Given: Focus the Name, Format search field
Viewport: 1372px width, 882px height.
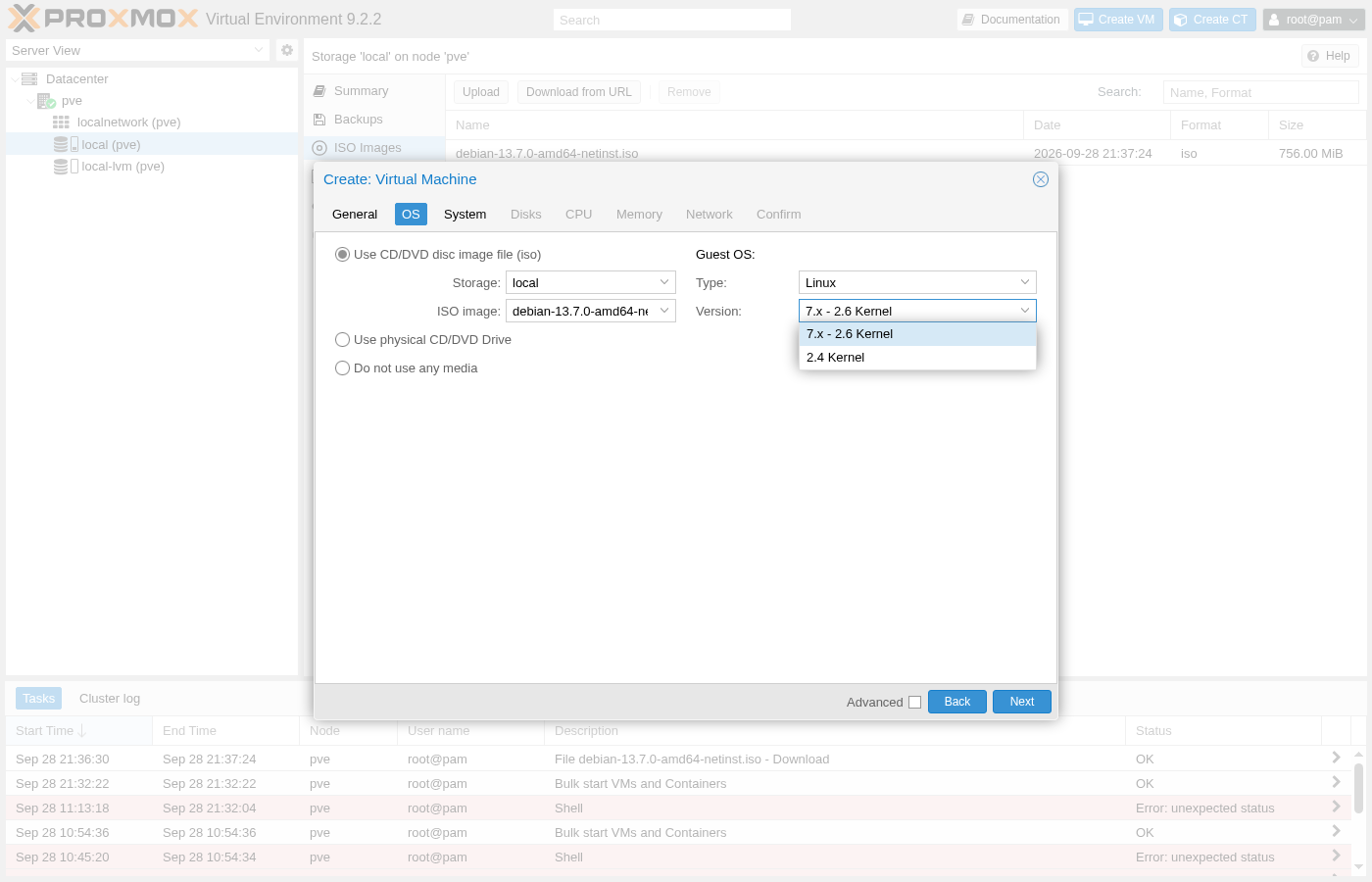Looking at the screenshot, I should [1261, 92].
